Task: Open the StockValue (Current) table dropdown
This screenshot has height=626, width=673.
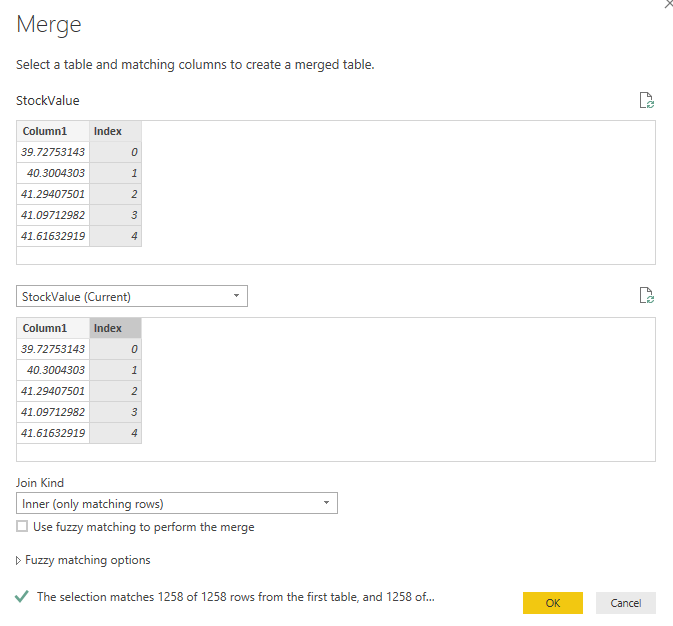Action: pyautogui.click(x=132, y=296)
